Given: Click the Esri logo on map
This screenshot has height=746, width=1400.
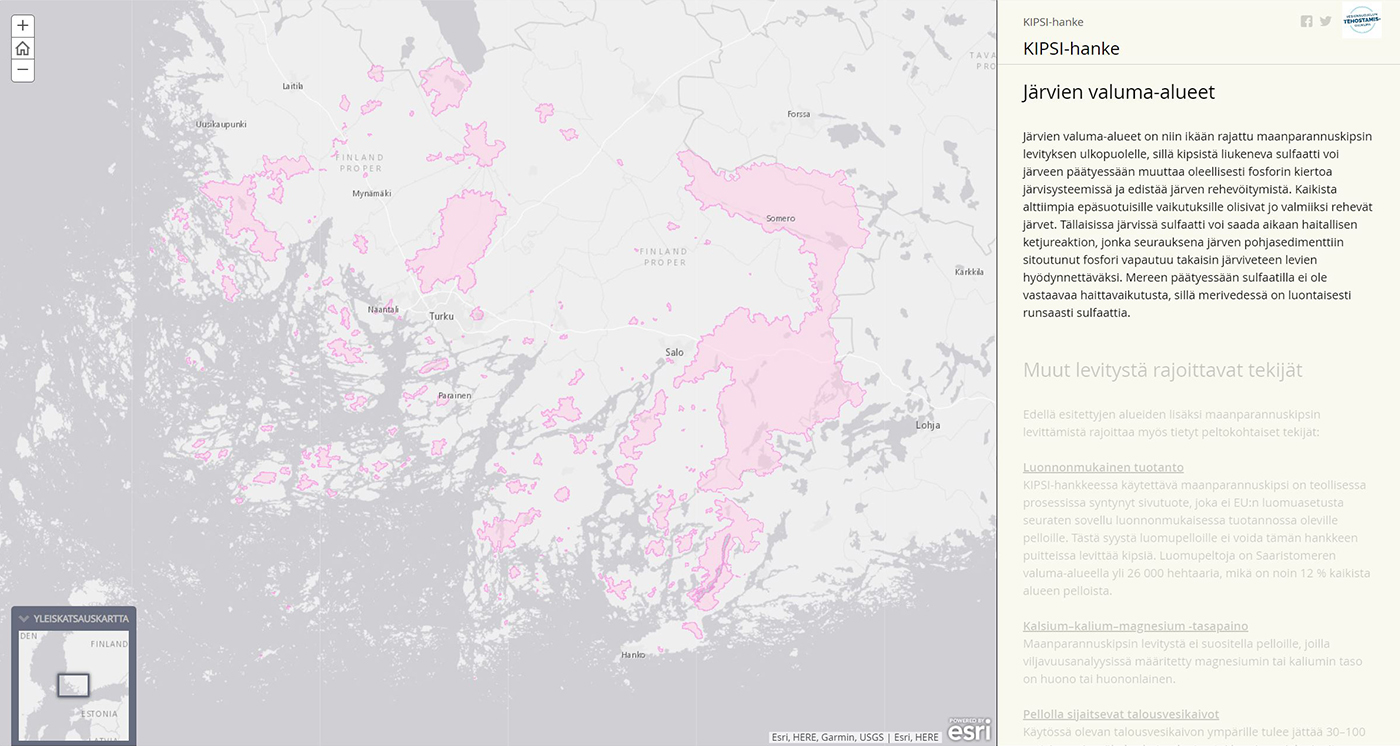Looking at the screenshot, I should 969,730.
